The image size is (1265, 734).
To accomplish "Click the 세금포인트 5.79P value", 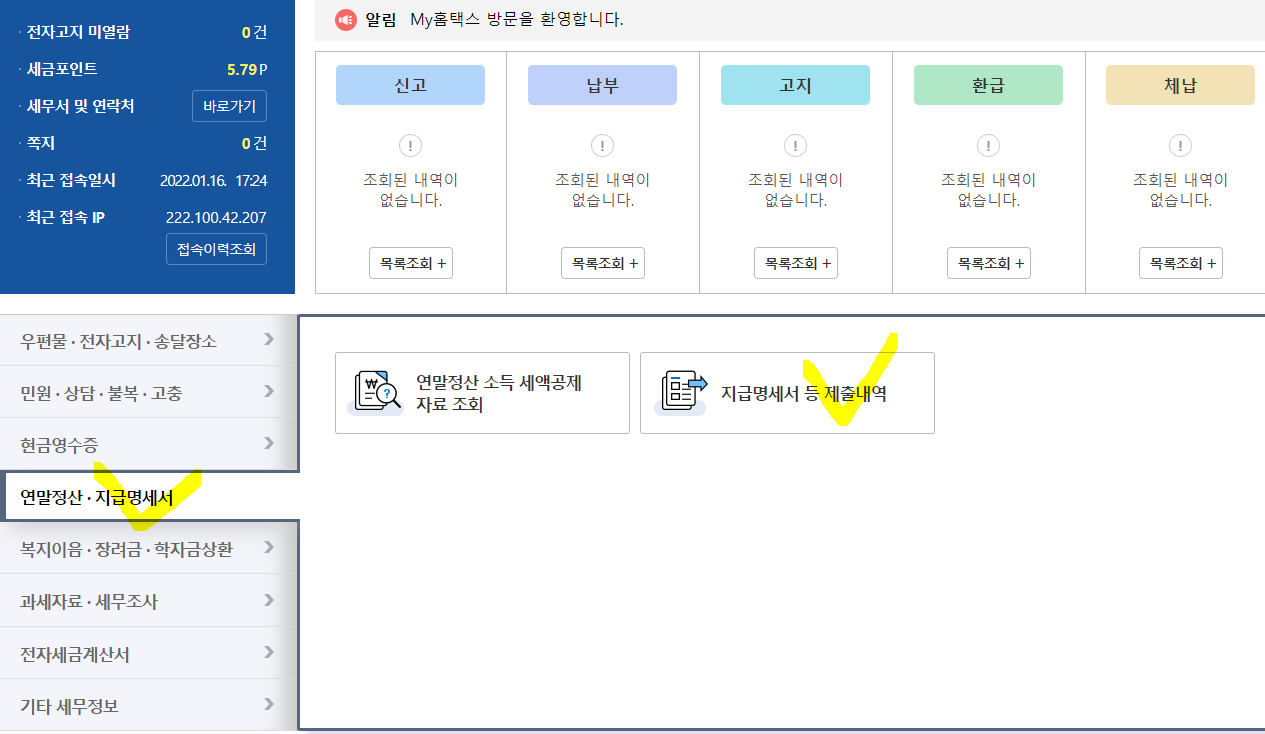I will point(247,69).
